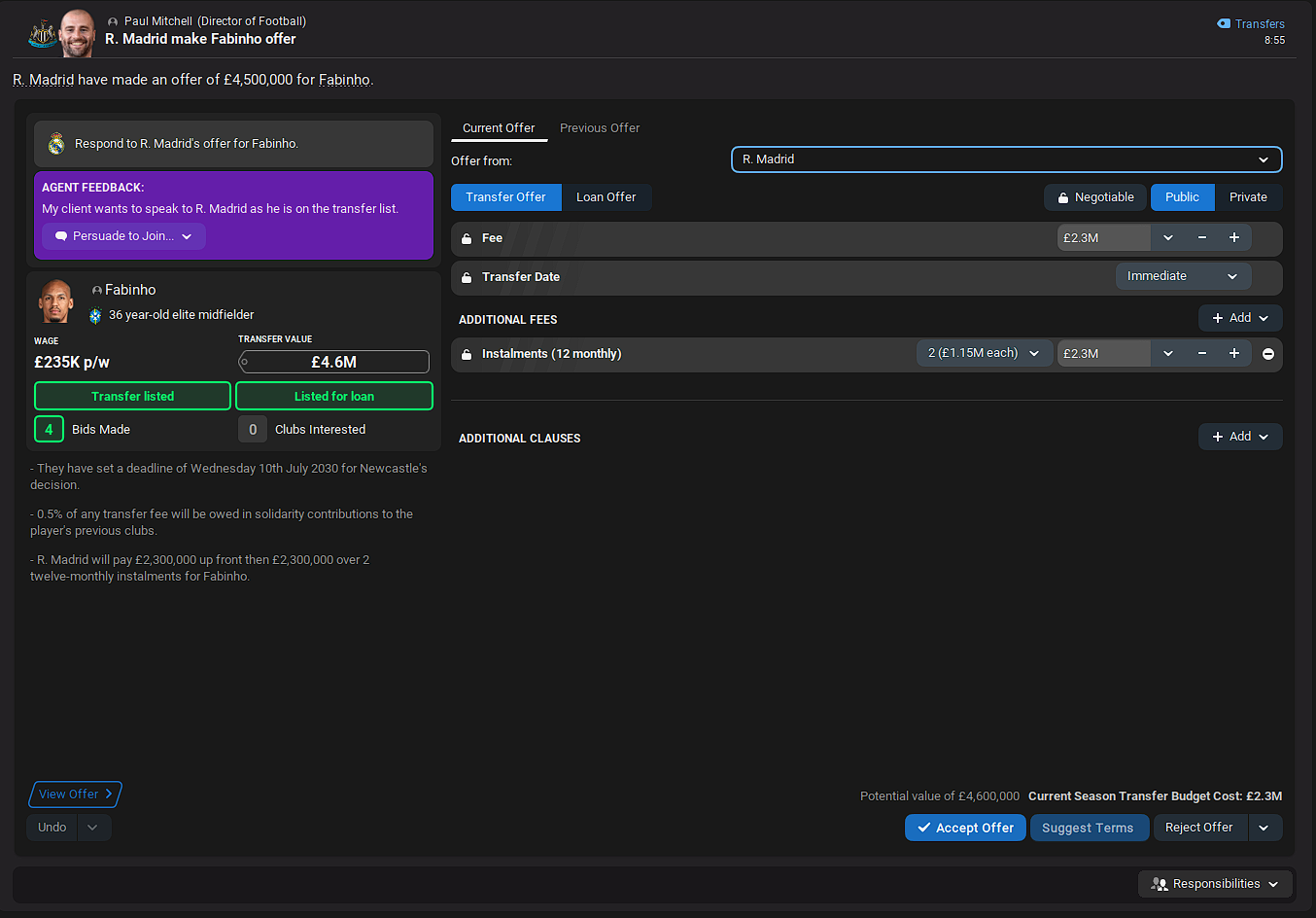1316x918 pixels.
Task: Open the Additional Fees Add dropdown
Action: 1240,318
